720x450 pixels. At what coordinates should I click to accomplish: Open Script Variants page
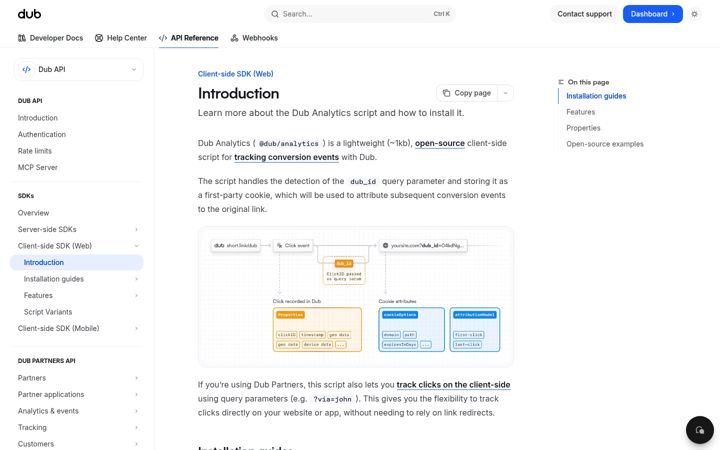48,312
